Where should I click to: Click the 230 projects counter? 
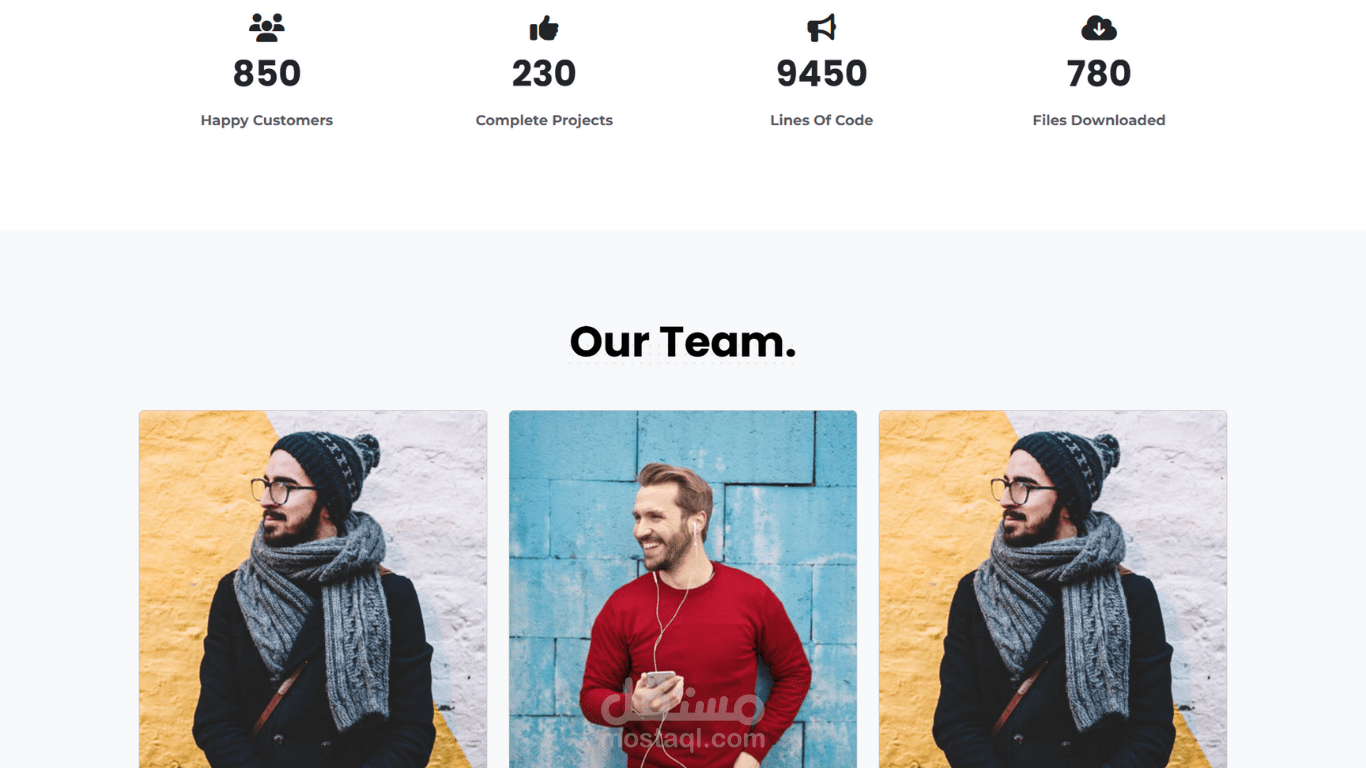(x=544, y=74)
